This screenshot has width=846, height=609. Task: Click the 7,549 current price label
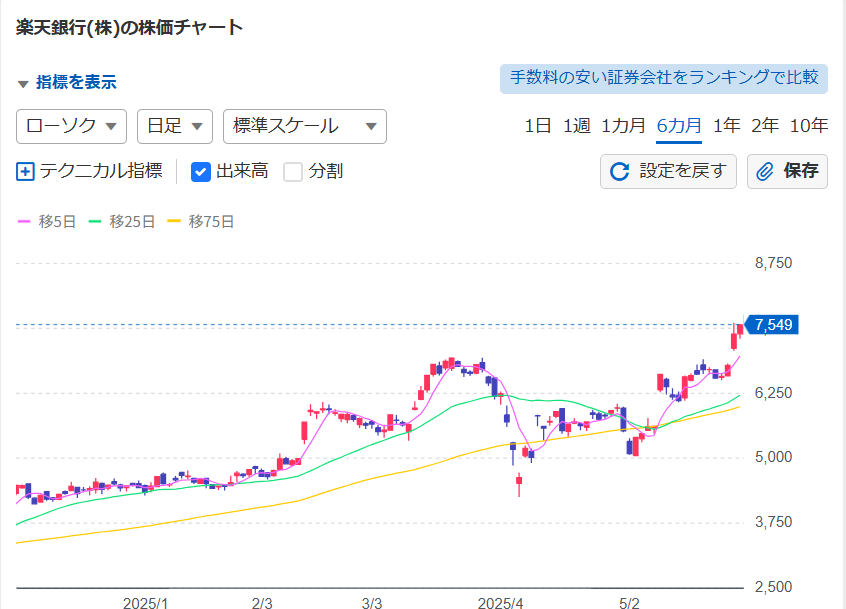pyautogui.click(x=771, y=325)
